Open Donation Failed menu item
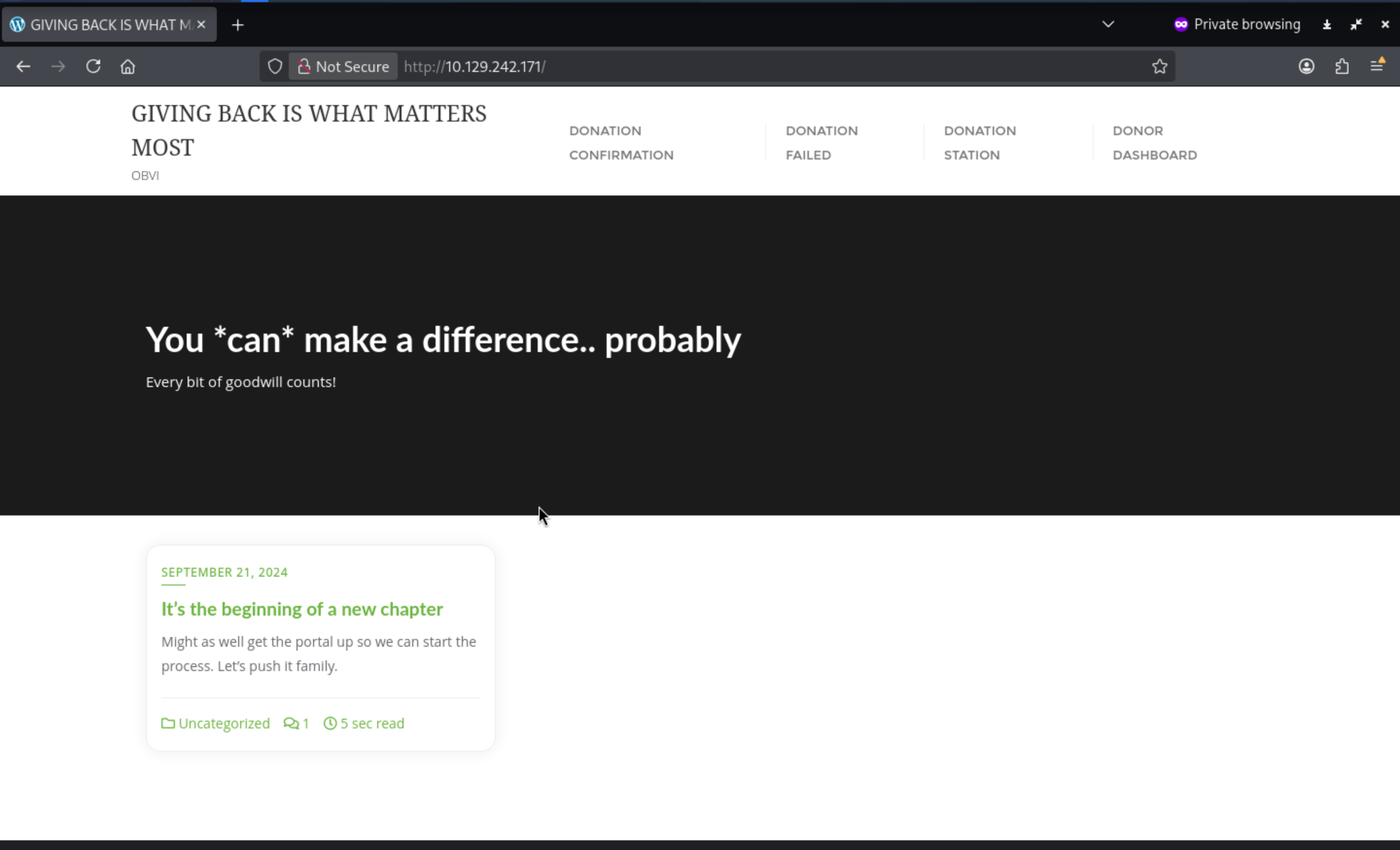This screenshot has width=1400, height=850. (821, 142)
